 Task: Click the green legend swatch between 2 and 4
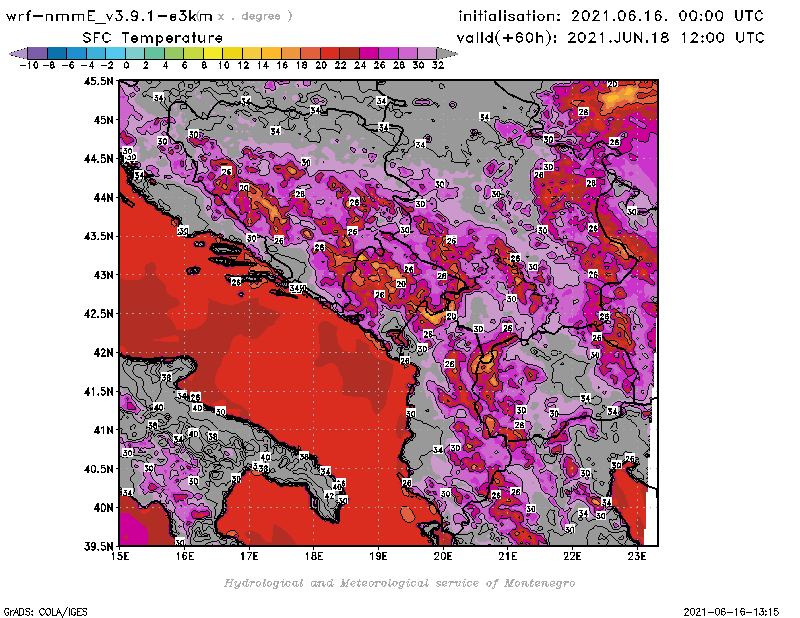155,53
